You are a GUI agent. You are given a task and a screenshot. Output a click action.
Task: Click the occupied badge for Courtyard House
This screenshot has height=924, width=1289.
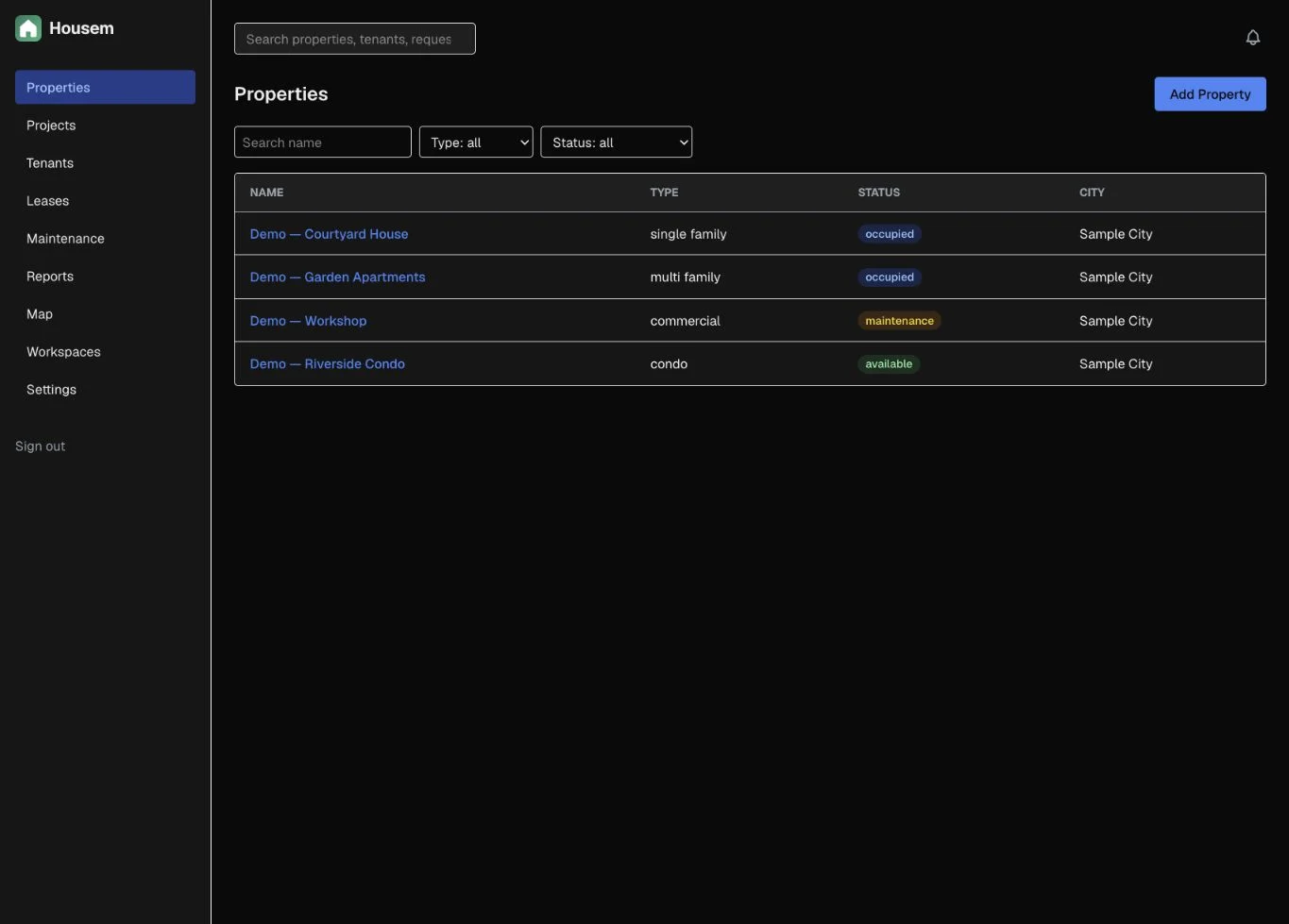pyautogui.click(x=890, y=234)
